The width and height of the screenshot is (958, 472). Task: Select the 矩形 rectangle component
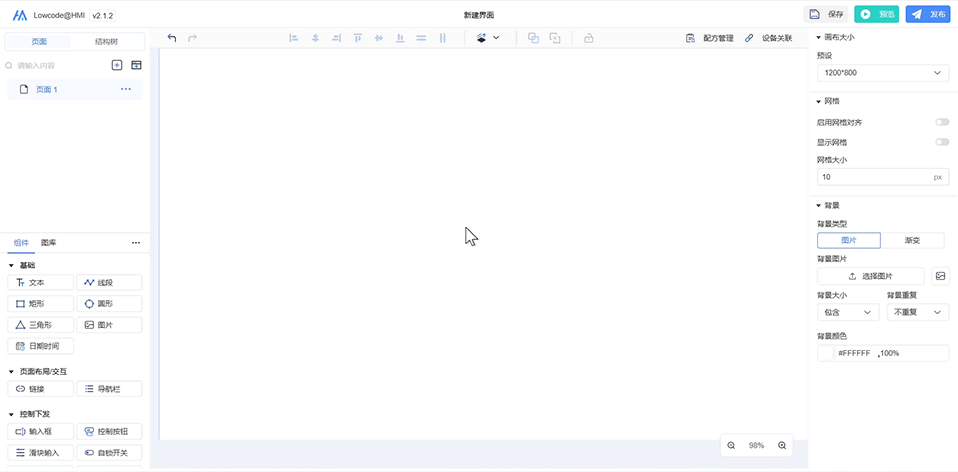coord(40,303)
